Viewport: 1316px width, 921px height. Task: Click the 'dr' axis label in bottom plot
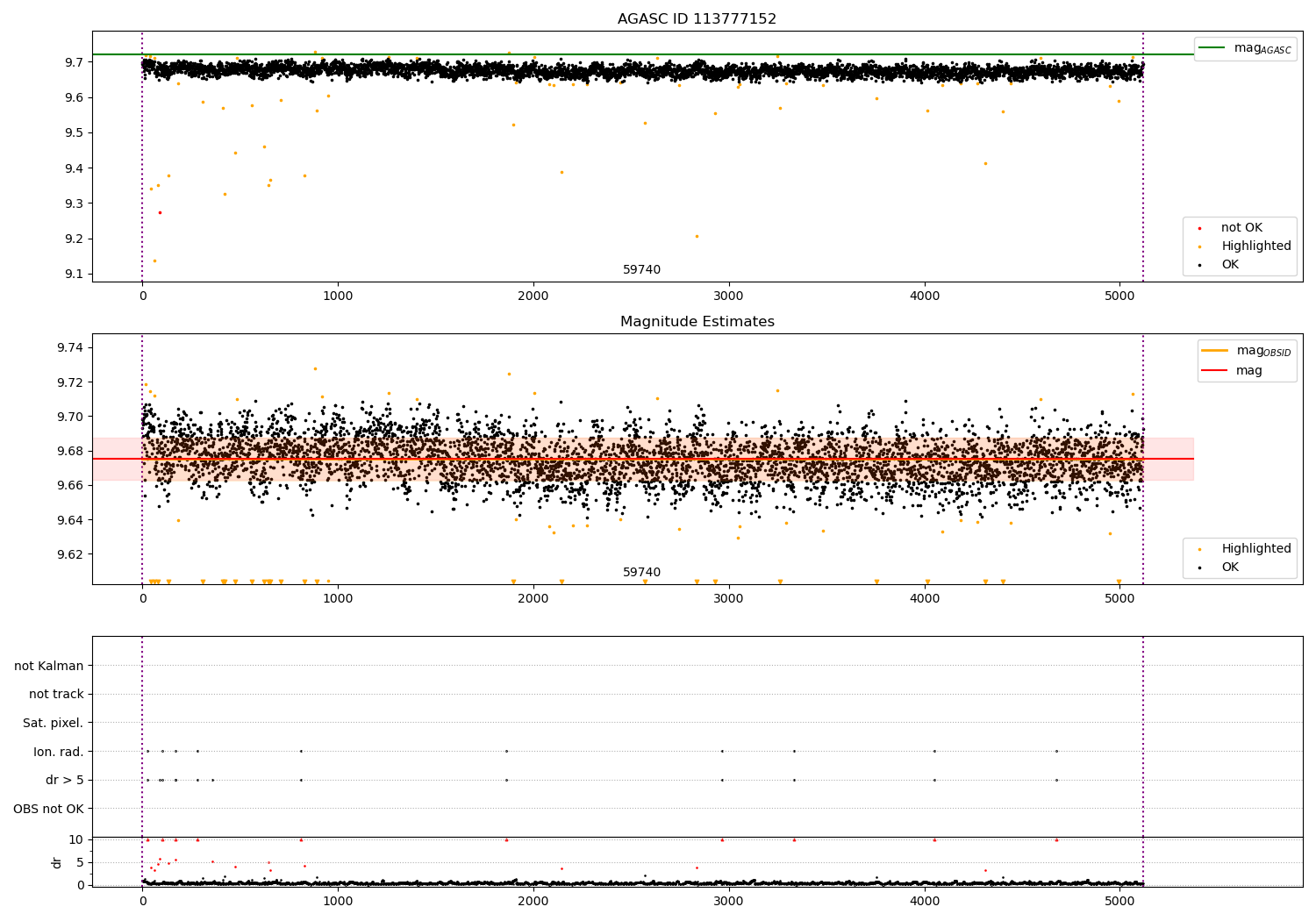(x=57, y=862)
